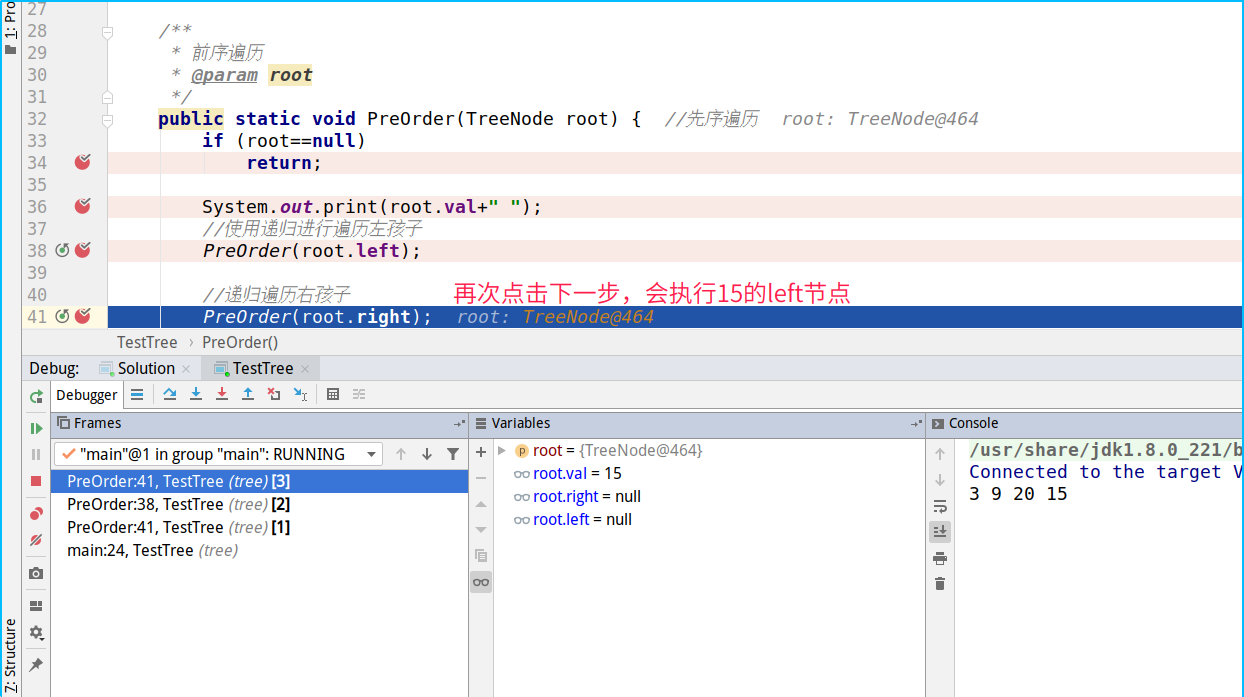1244x697 pixels.
Task: Collapse the Javadoc comment fold at line 28
Action: pyautogui.click(x=108, y=31)
